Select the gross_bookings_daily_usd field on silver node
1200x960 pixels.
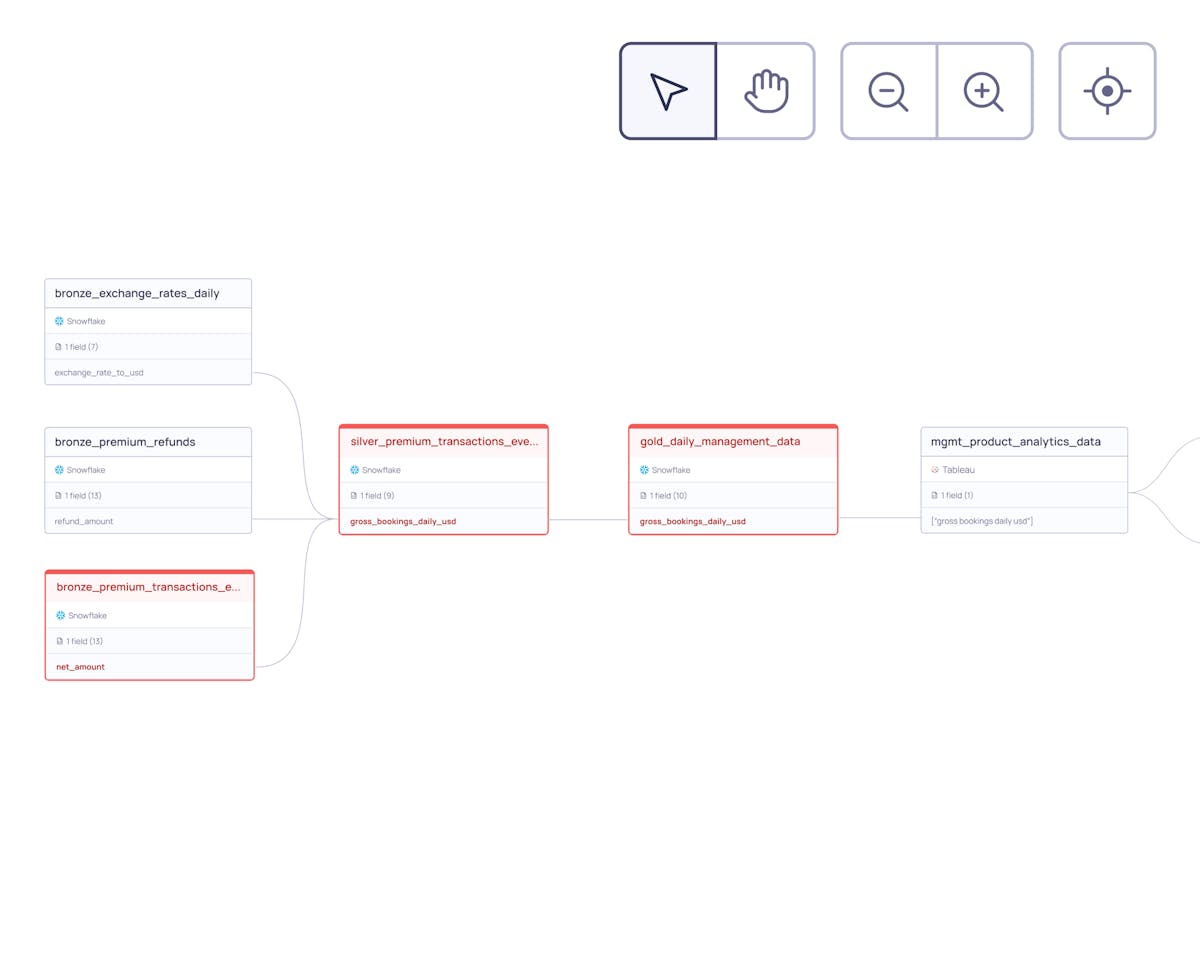pos(403,521)
